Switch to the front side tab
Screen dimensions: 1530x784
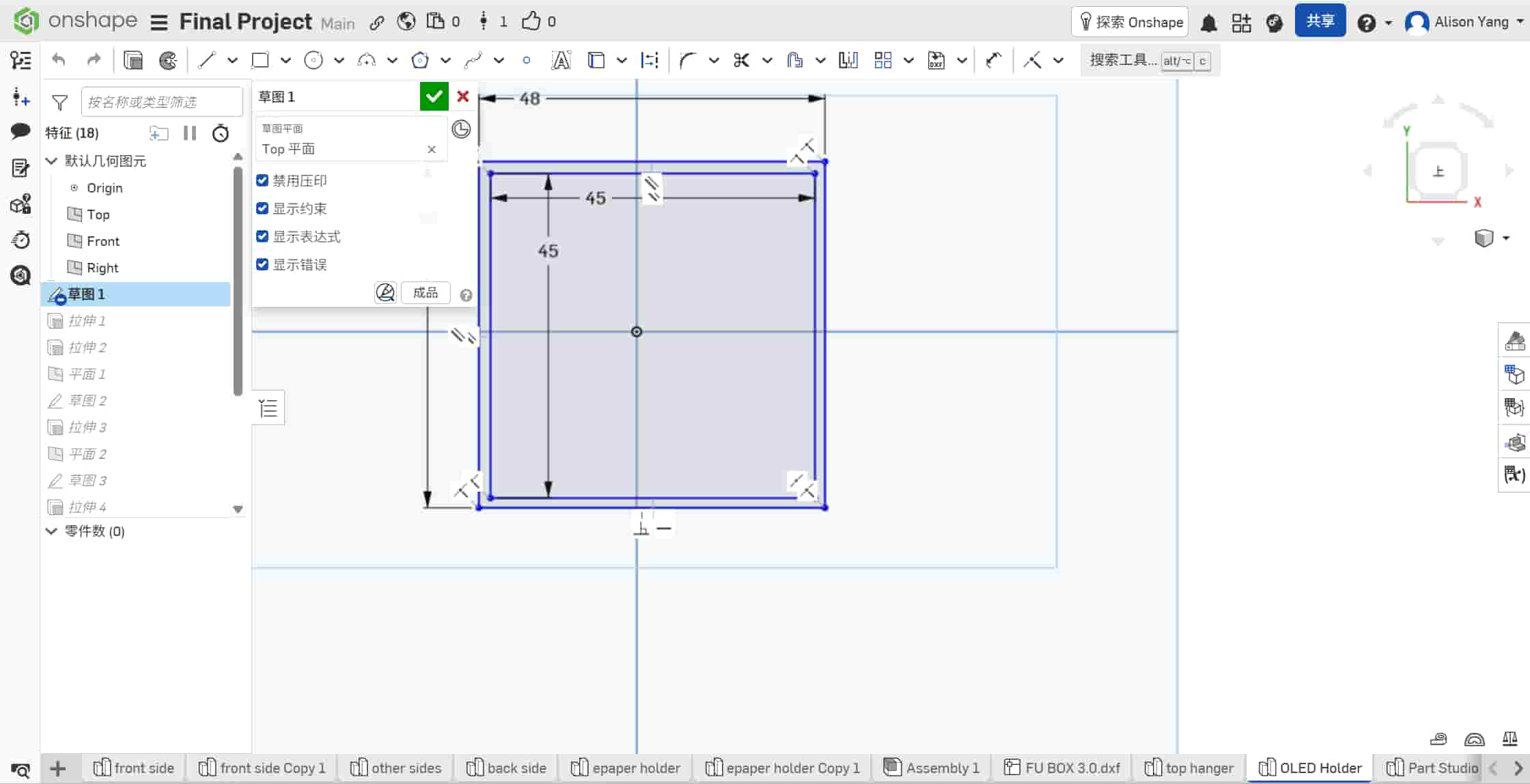[x=134, y=768]
